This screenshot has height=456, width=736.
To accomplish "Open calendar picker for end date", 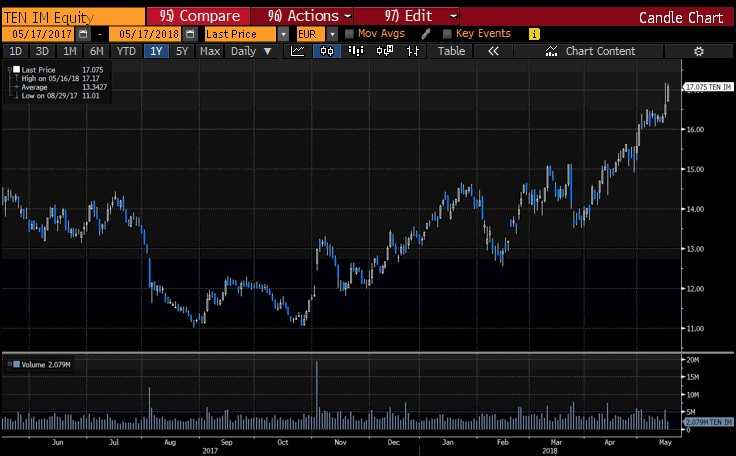I will (190, 34).
